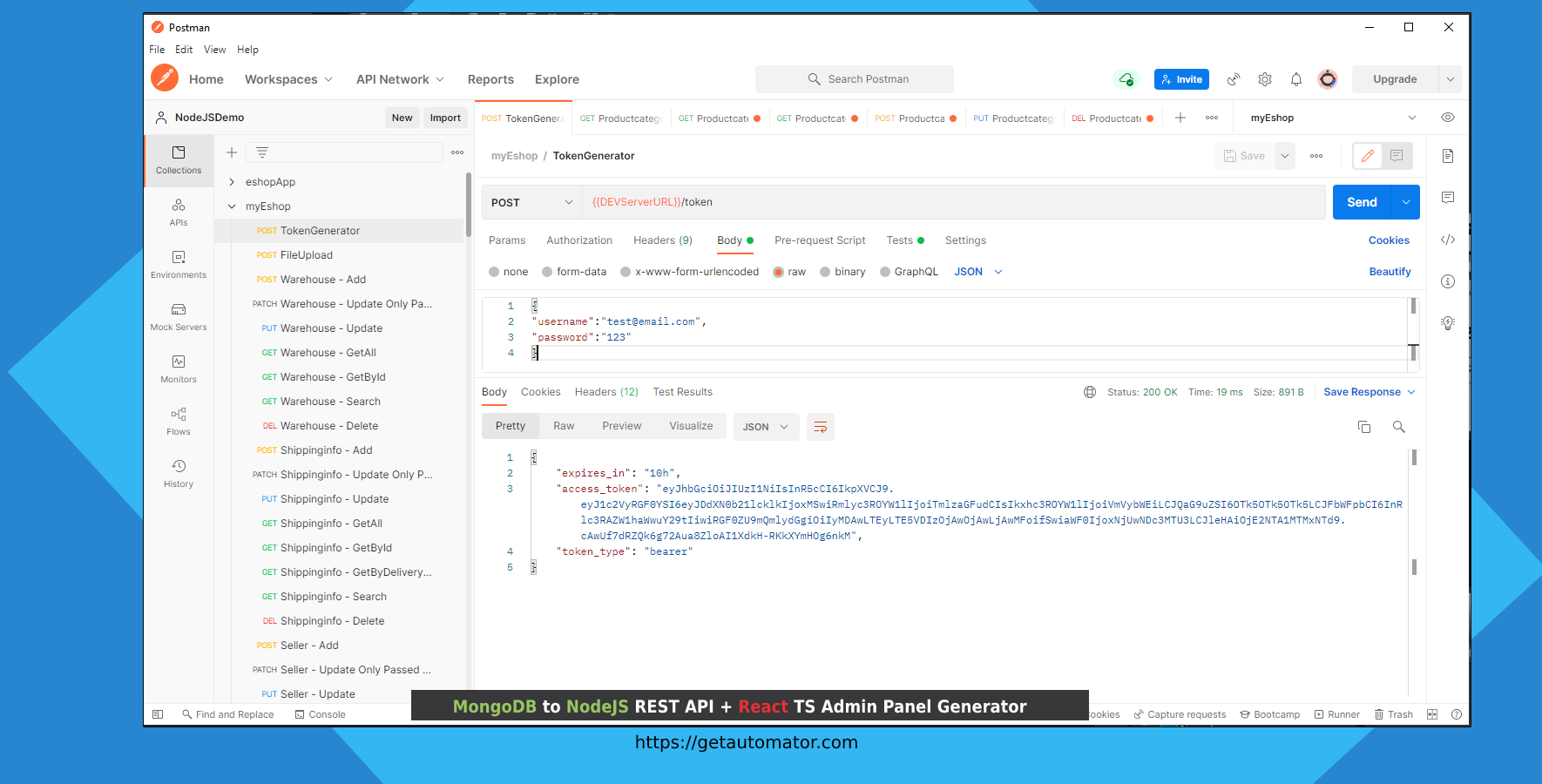This screenshot has width=1542, height=784.
Task: Toggle the response line wrap icon
Action: tap(821, 427)
